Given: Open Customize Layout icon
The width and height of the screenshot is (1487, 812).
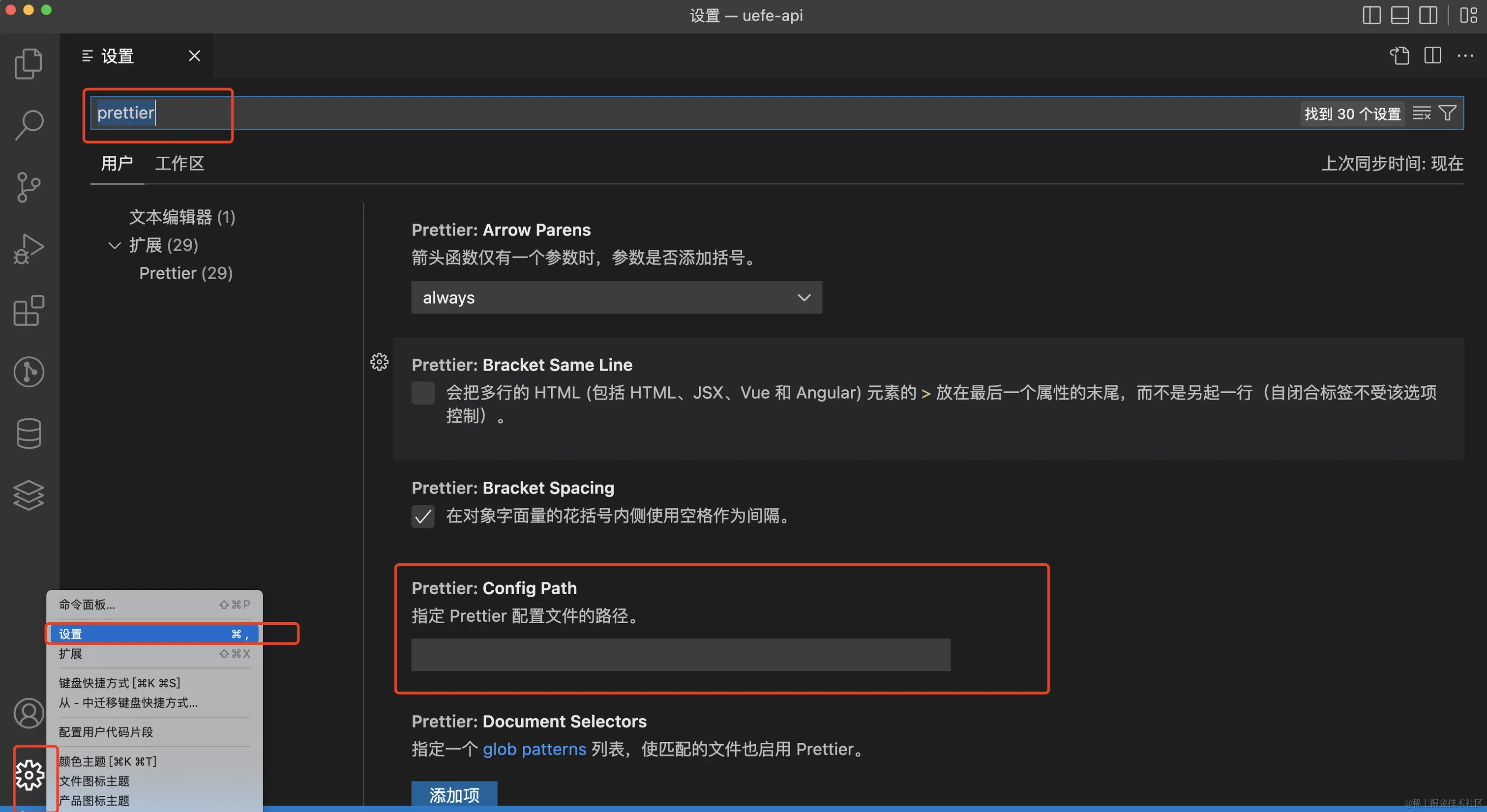Looking at the screenshot, I should tap(1468, 15).
